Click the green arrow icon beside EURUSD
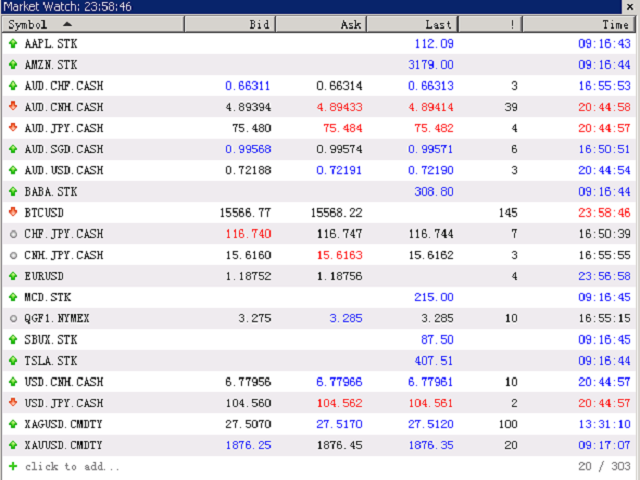Viewport: 640px width, 480px height. click(13, 276)
